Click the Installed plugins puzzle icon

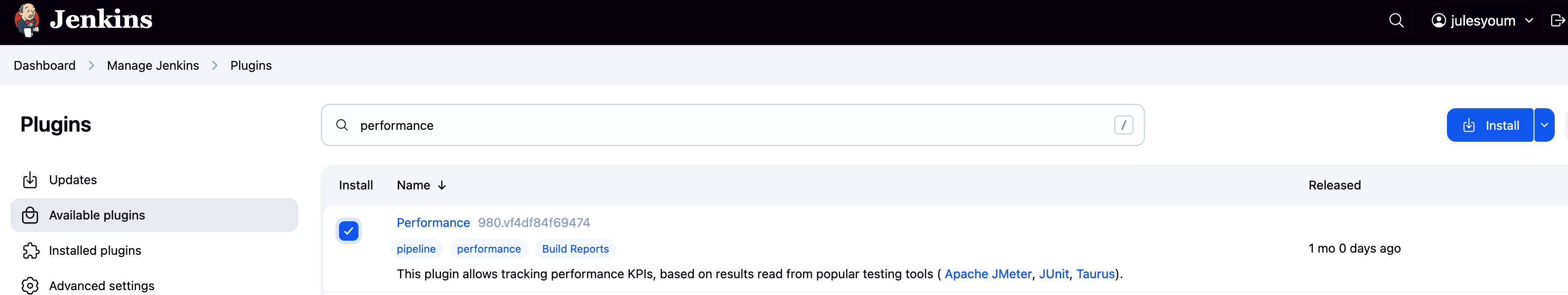30,250
